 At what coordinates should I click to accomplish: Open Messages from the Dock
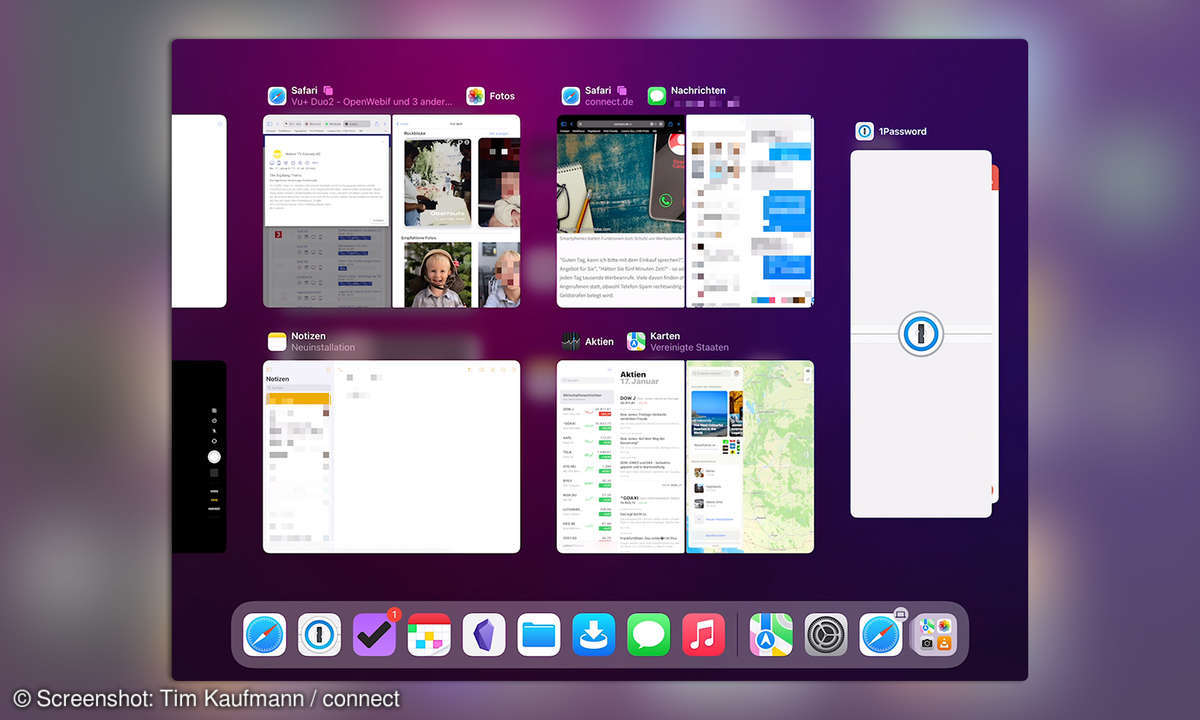[649, 634]
